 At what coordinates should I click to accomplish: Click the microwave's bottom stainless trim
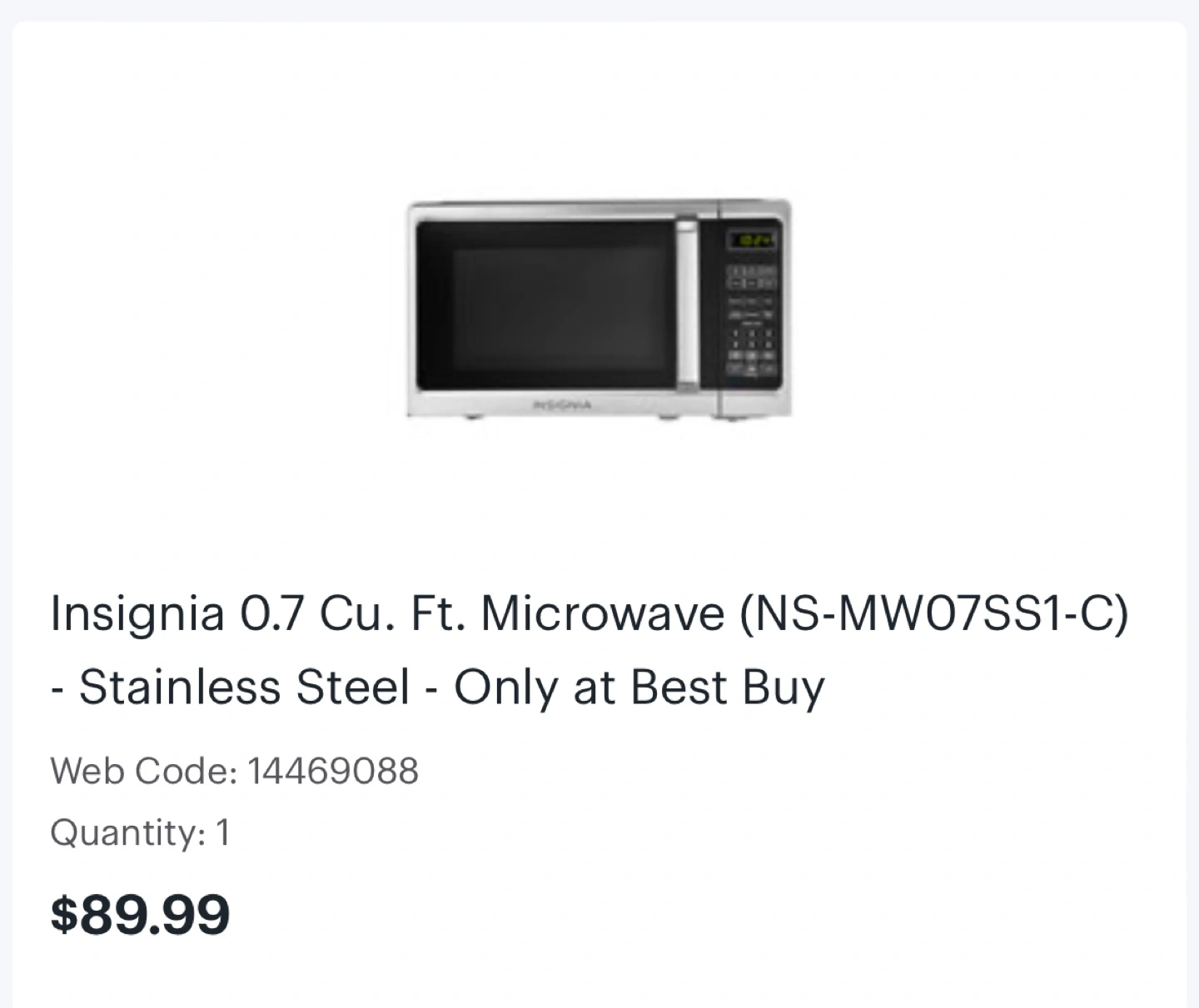click(599, 404)
